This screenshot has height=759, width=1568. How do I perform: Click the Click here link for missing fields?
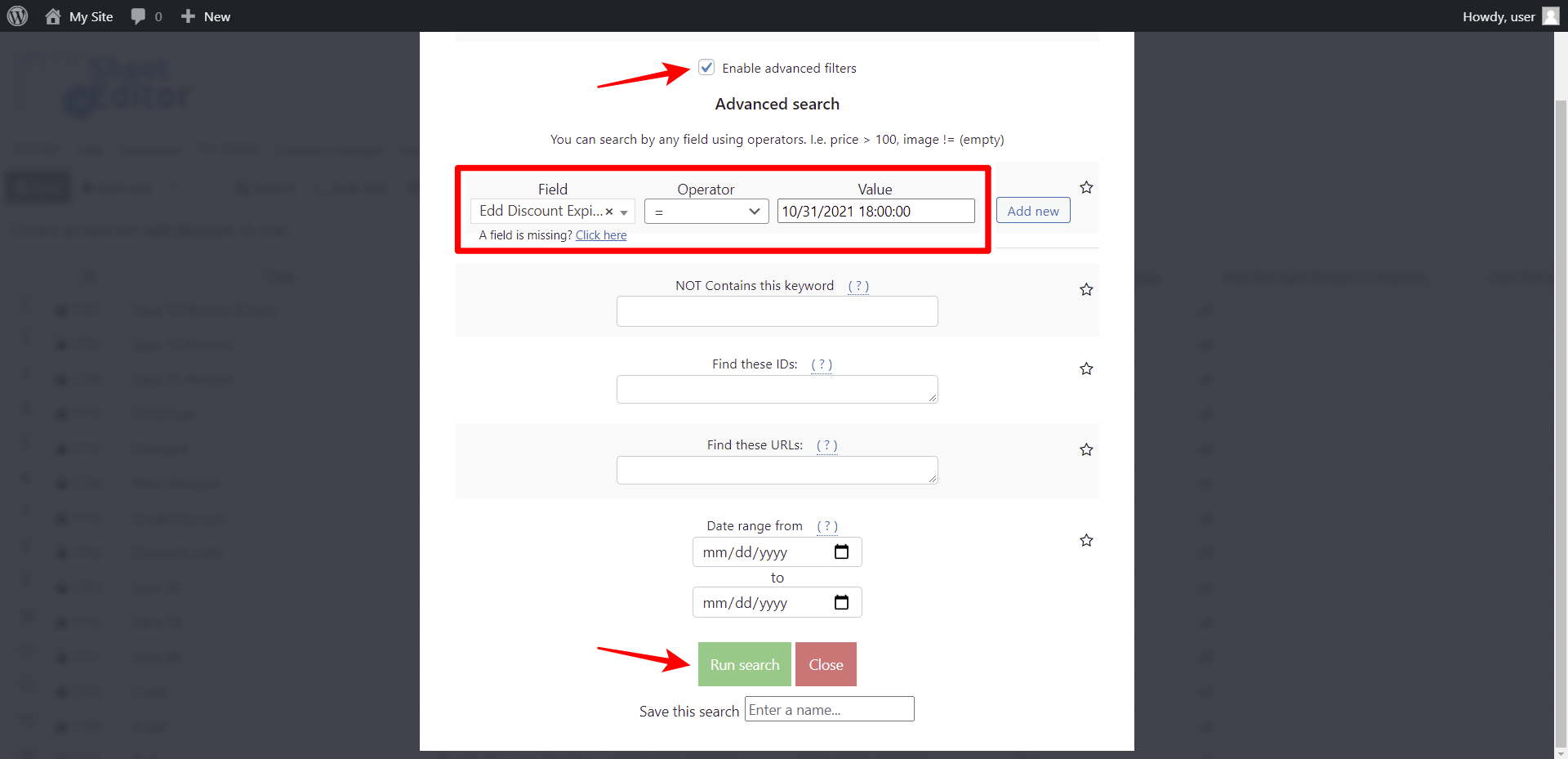(x=600, y=235)
